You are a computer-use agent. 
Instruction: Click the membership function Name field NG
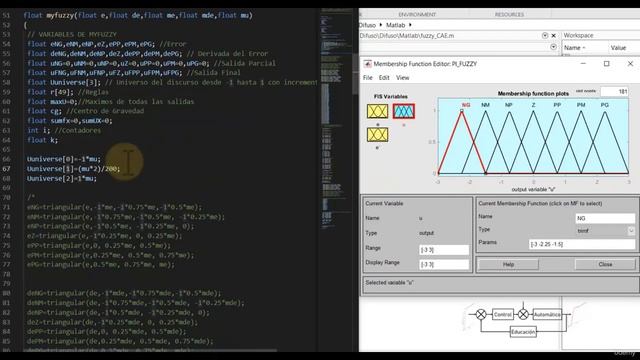(605, 218)
